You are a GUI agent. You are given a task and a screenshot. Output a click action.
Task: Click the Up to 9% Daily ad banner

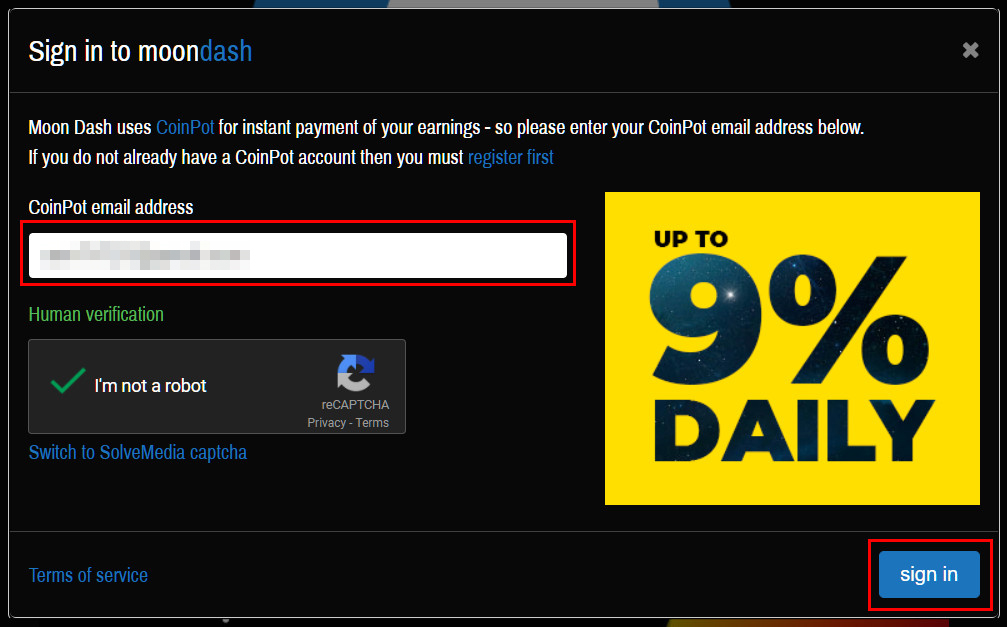[792, 348]
